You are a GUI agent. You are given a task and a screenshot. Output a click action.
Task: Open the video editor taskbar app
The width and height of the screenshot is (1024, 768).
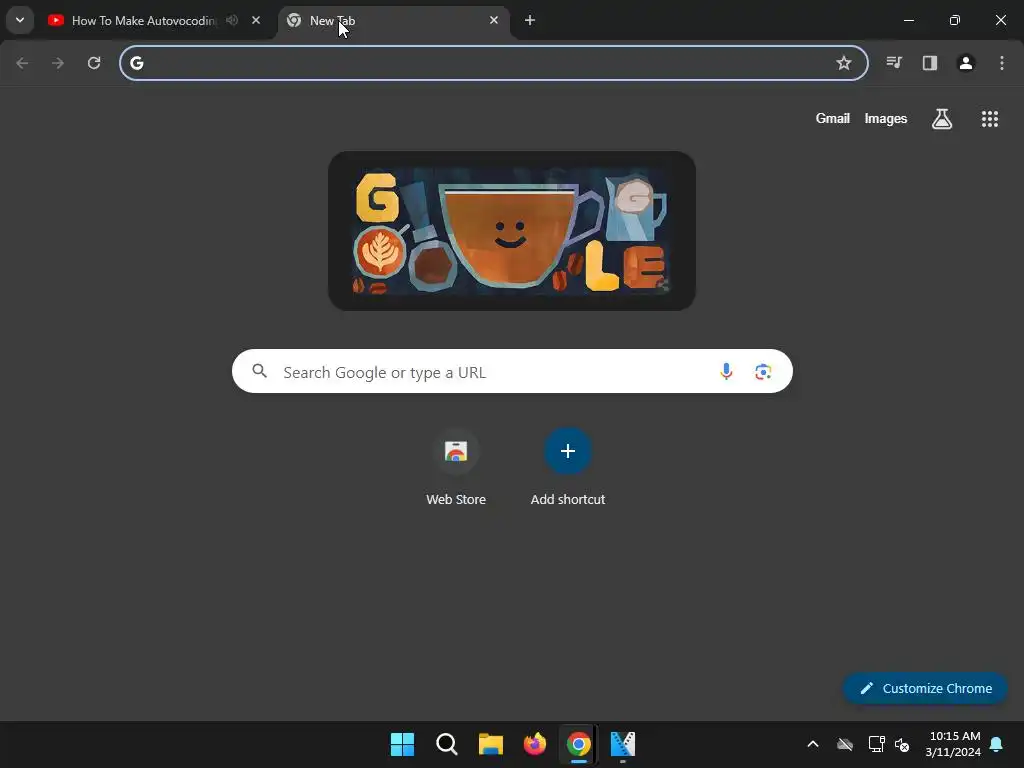point(623,744)
